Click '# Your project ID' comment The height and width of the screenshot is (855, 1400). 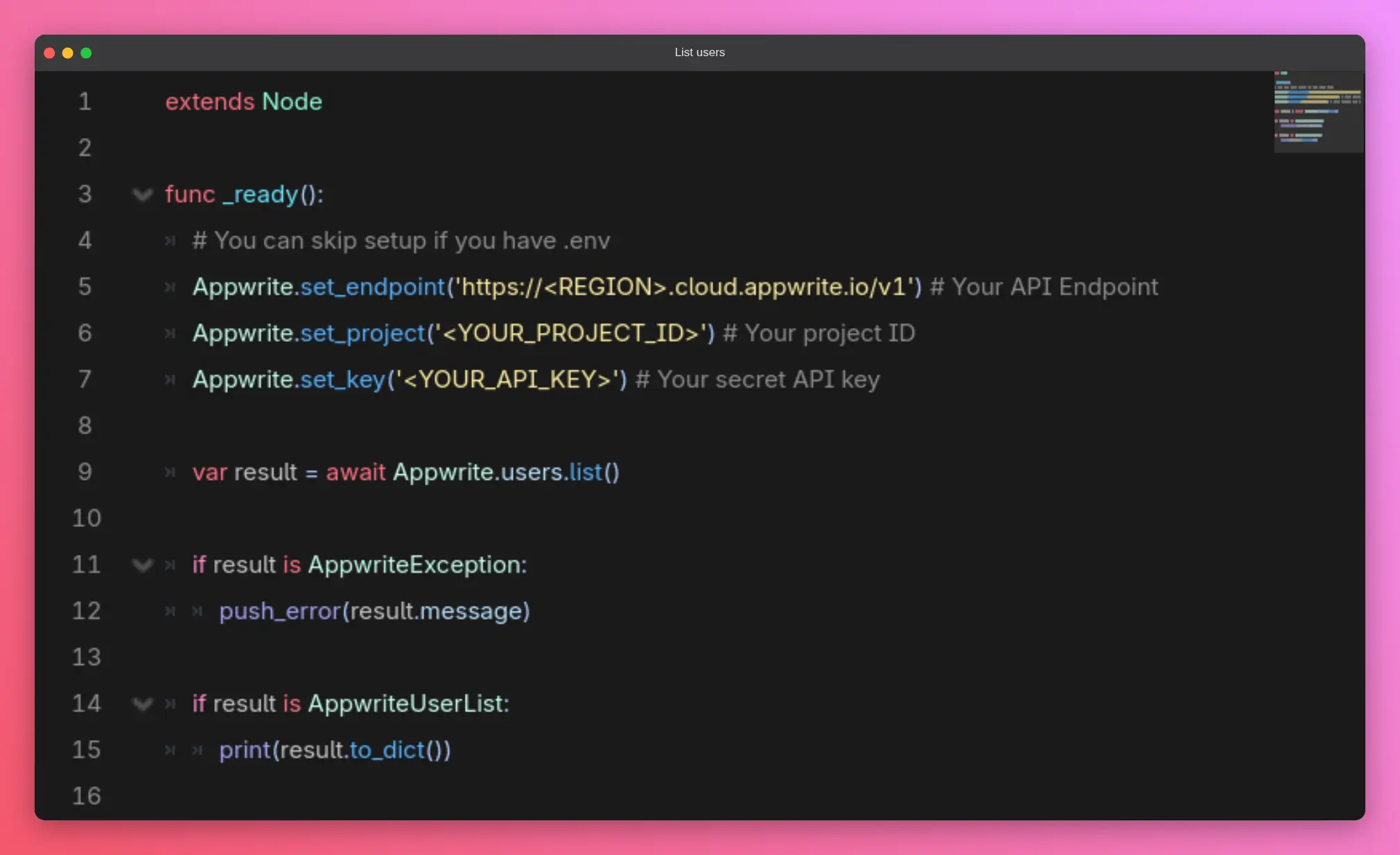click(819, 333)
